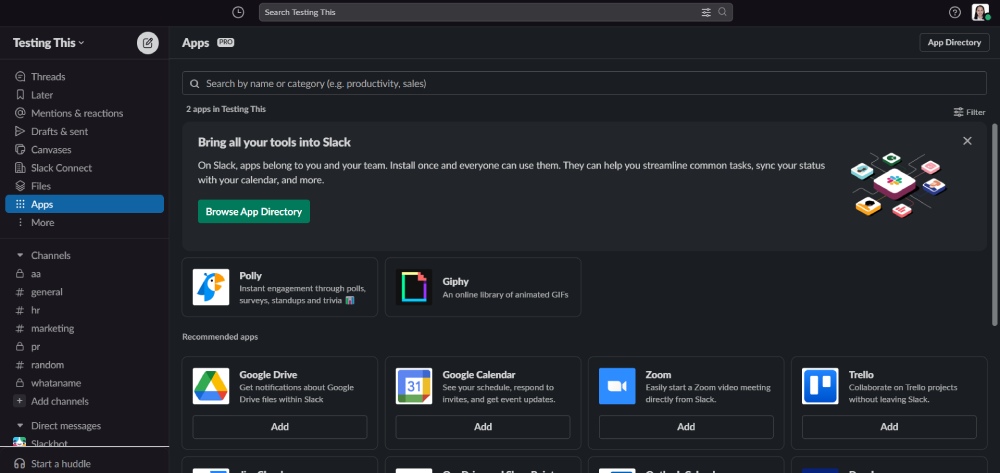Screen dimensions: 1000x473
Task: Collapse the Direct messages section
Action: pyautogui.click(x=20, y=426)
